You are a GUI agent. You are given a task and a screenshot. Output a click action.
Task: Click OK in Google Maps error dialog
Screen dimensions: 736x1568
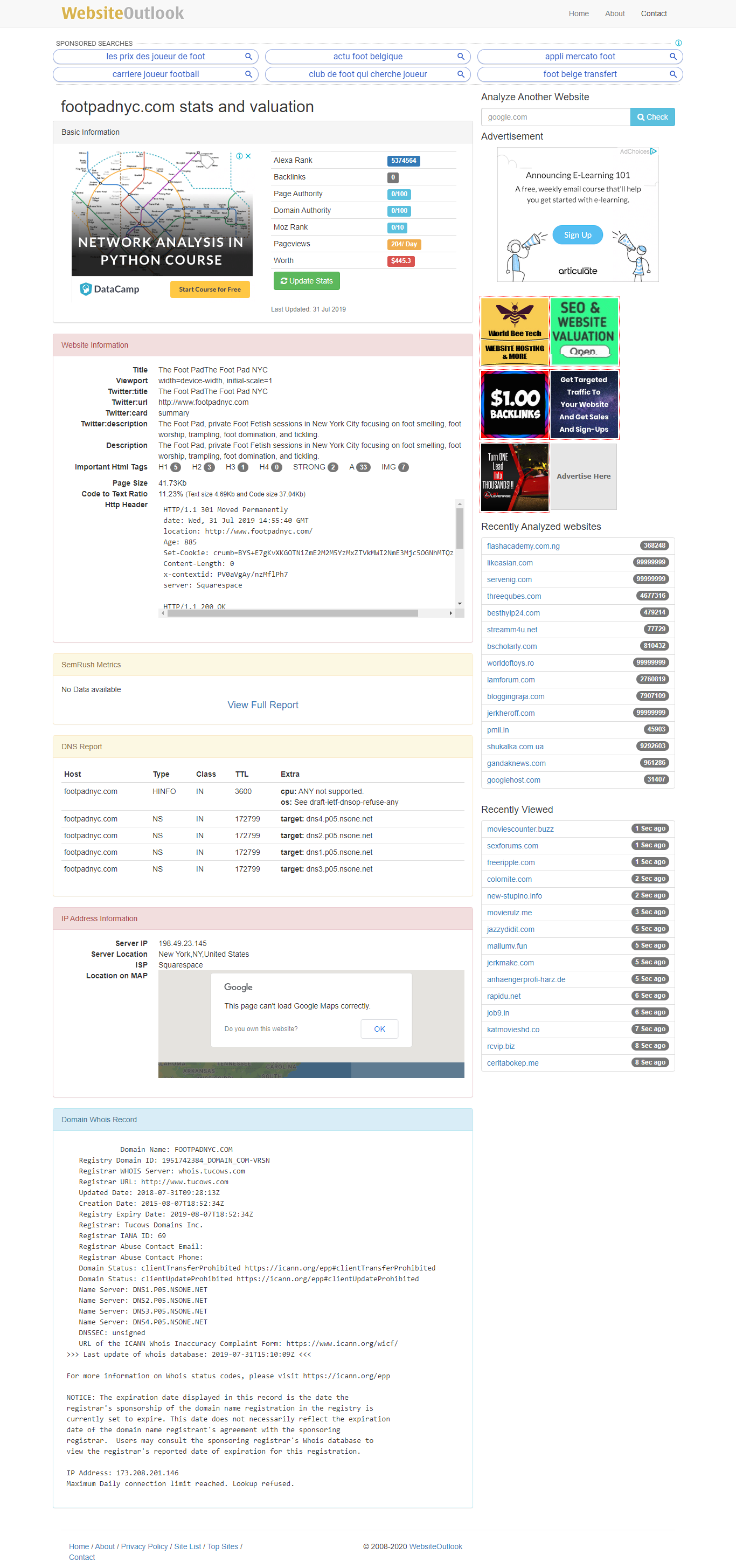[x=379, y=1028]
